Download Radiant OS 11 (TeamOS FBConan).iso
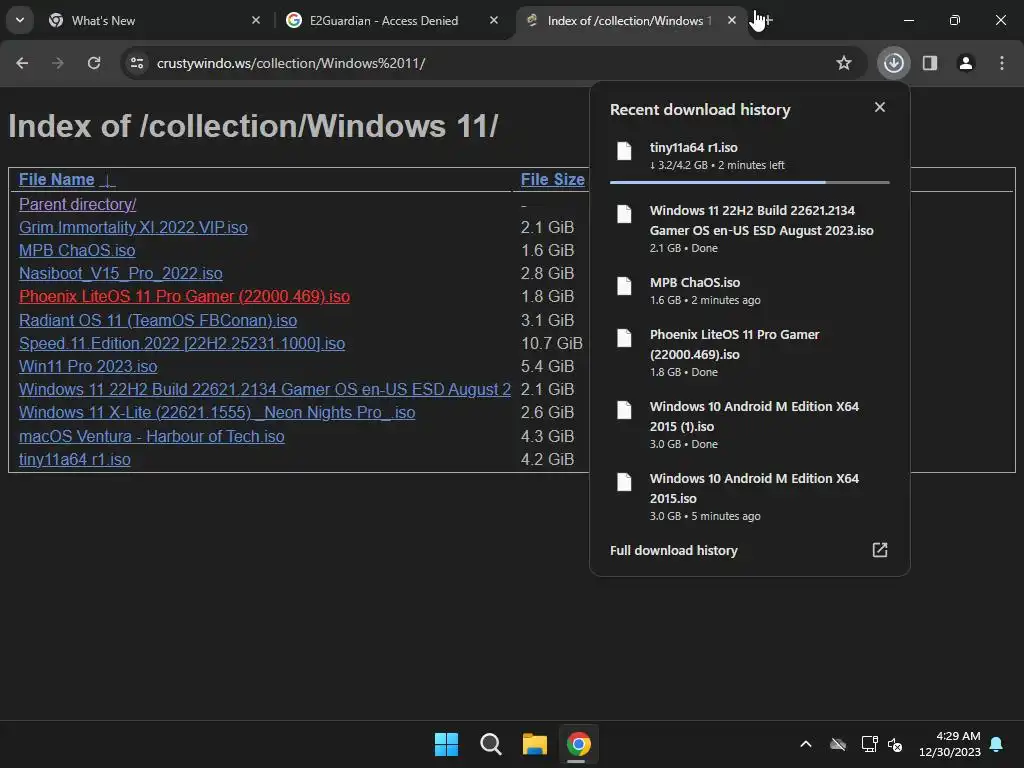This screenshot has width=1024, height=768. pyautogui.click(x=158, y=320)
